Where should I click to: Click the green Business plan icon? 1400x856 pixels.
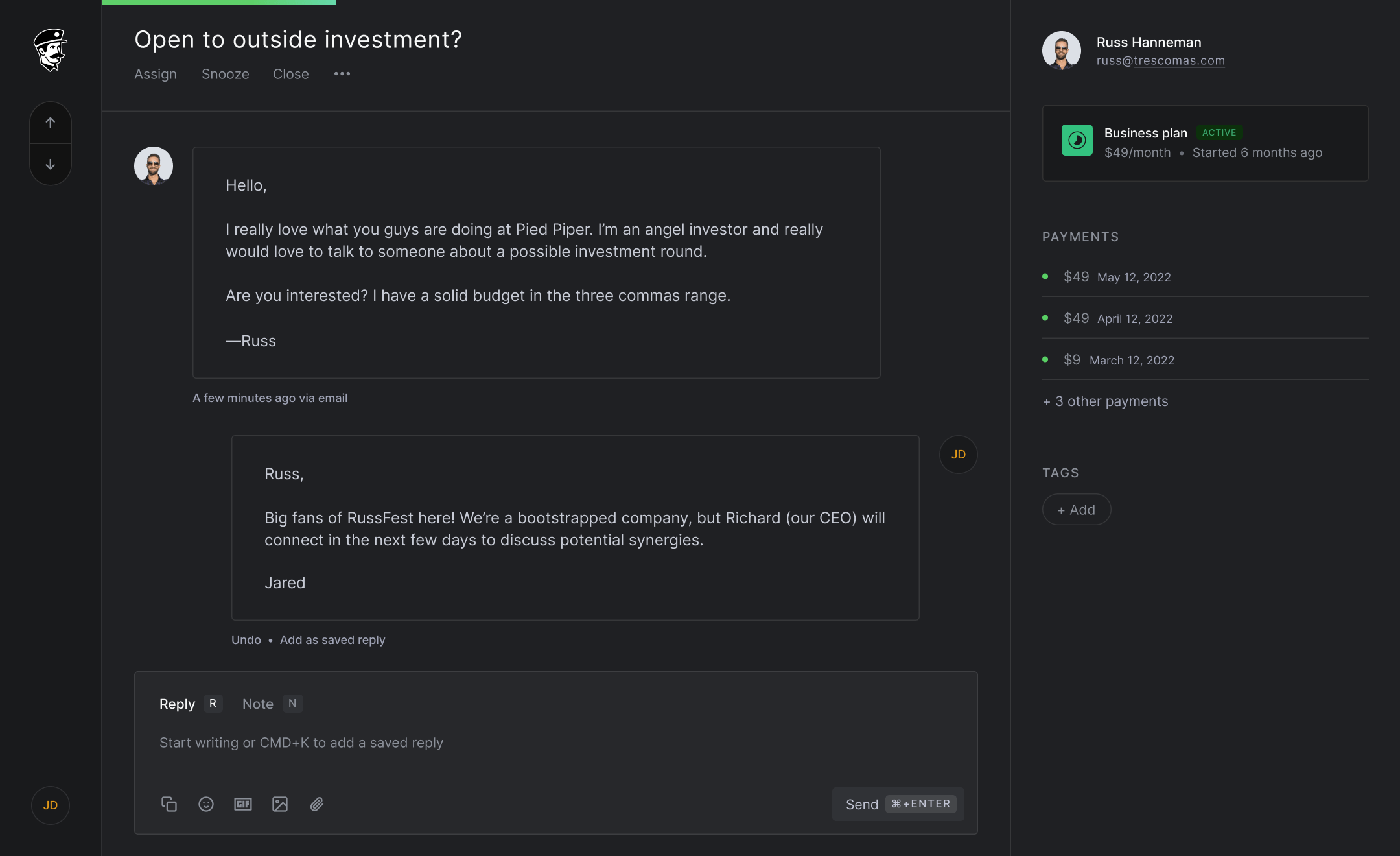(1077, 140)
